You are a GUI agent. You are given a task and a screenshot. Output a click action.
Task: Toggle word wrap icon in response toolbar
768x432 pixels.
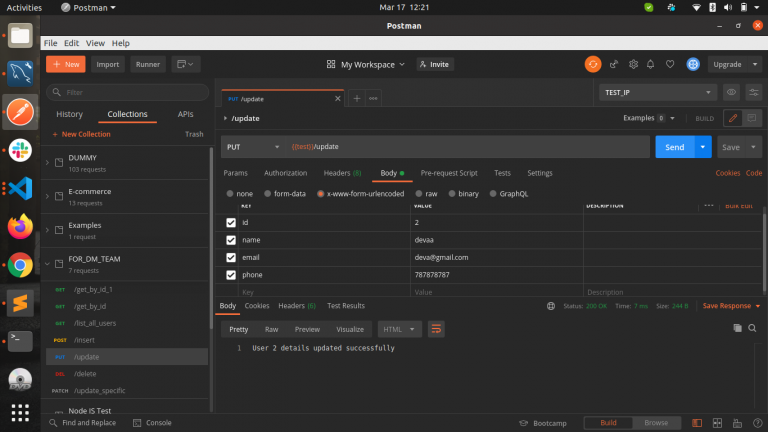pos(436,329)
